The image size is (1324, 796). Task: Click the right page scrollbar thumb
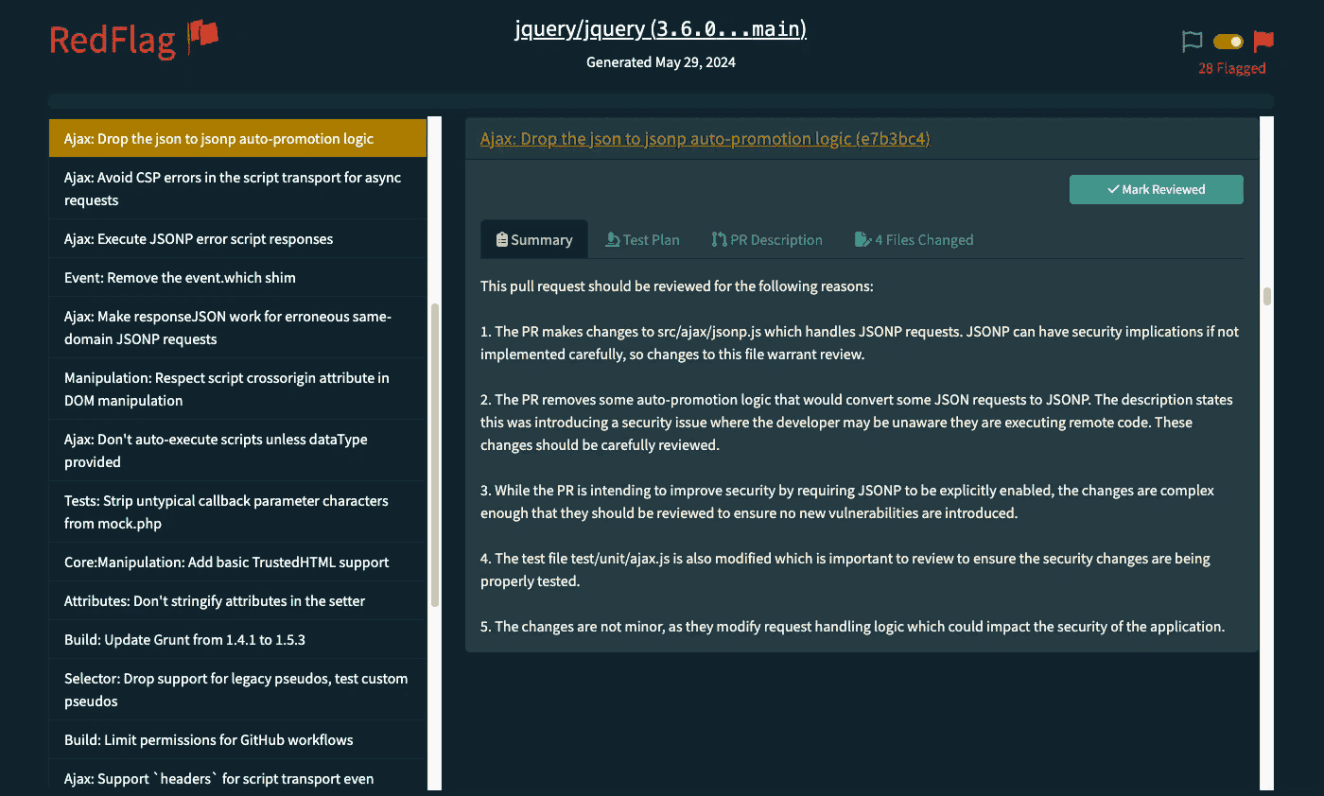click(1267, 296)
